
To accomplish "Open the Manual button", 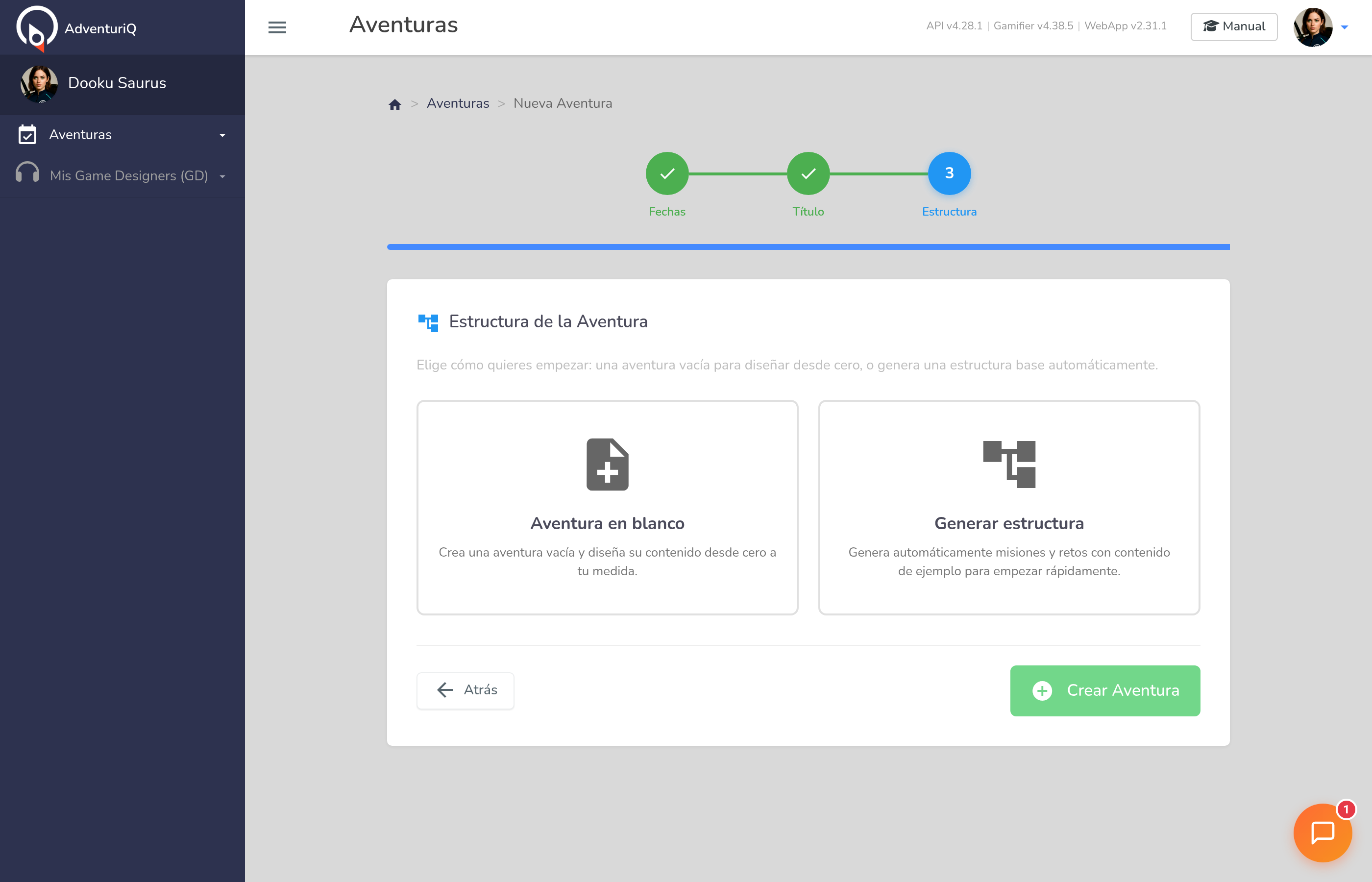I will (1233, 26).
